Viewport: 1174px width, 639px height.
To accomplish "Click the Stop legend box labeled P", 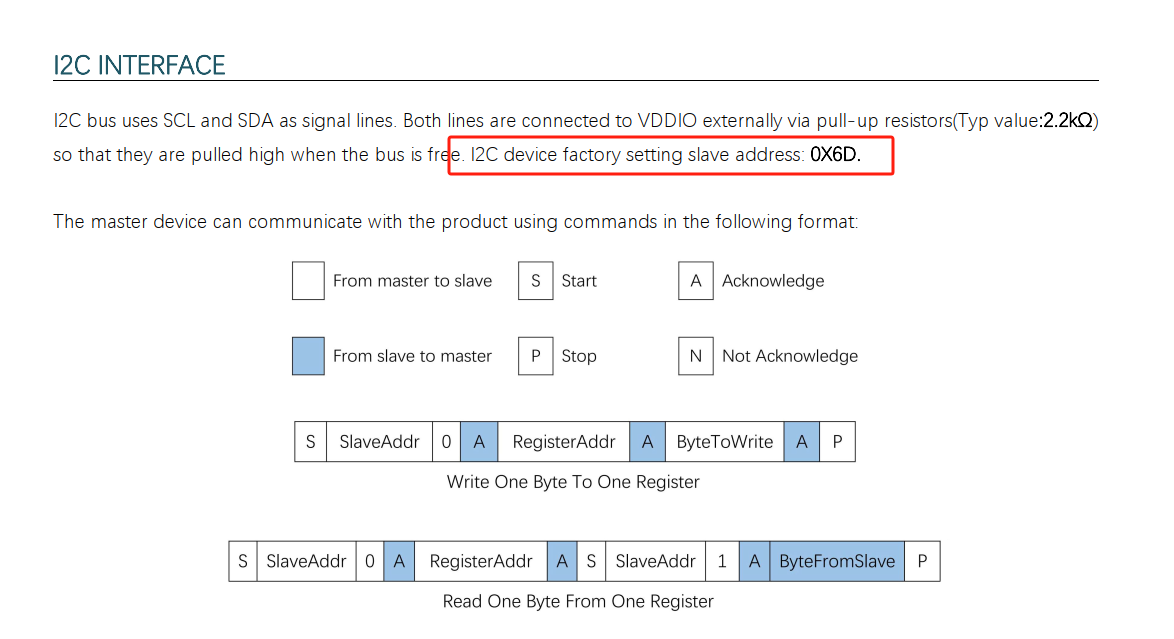I will (x=535, y=356).
